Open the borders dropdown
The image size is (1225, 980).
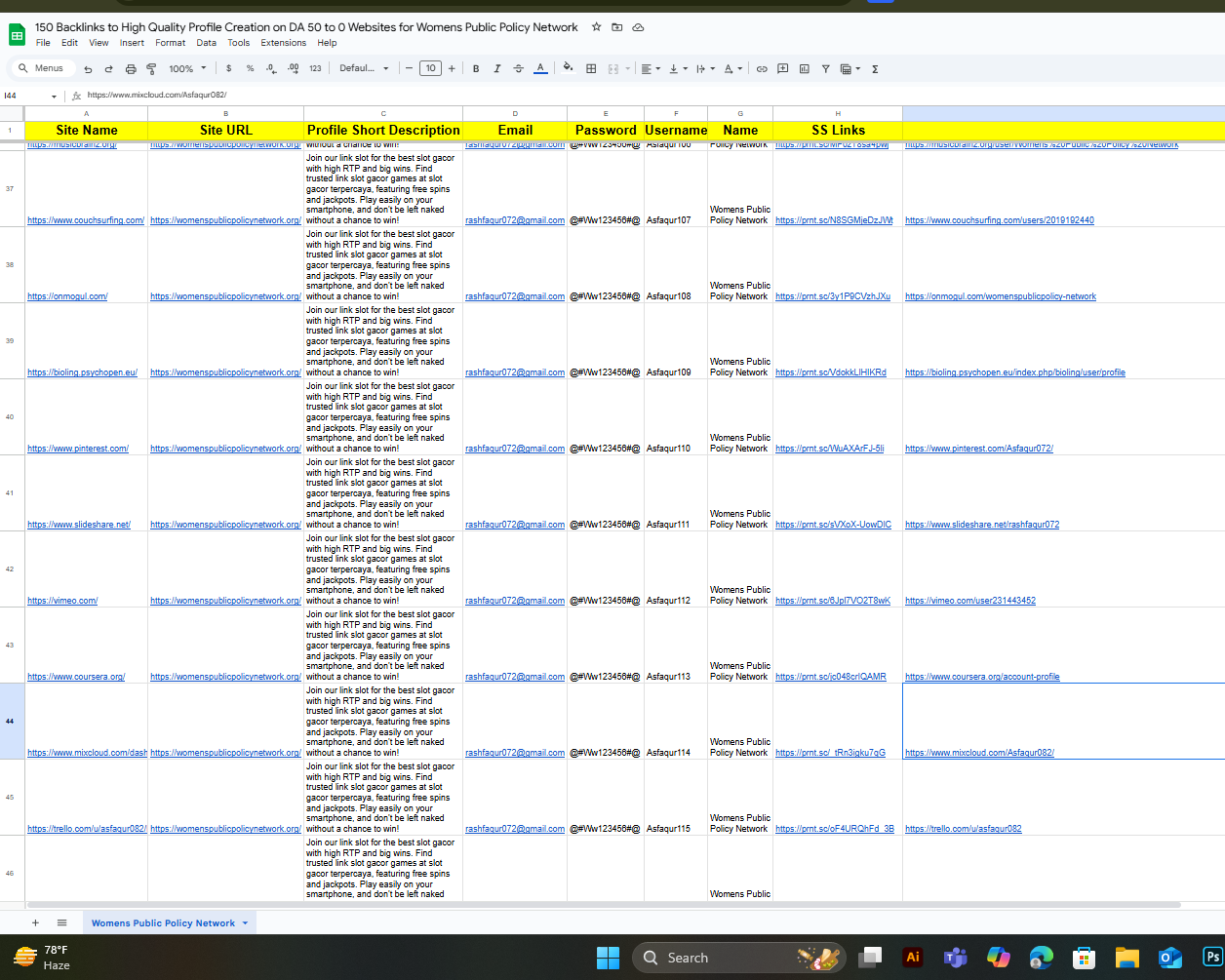click(x=591, y=68)
